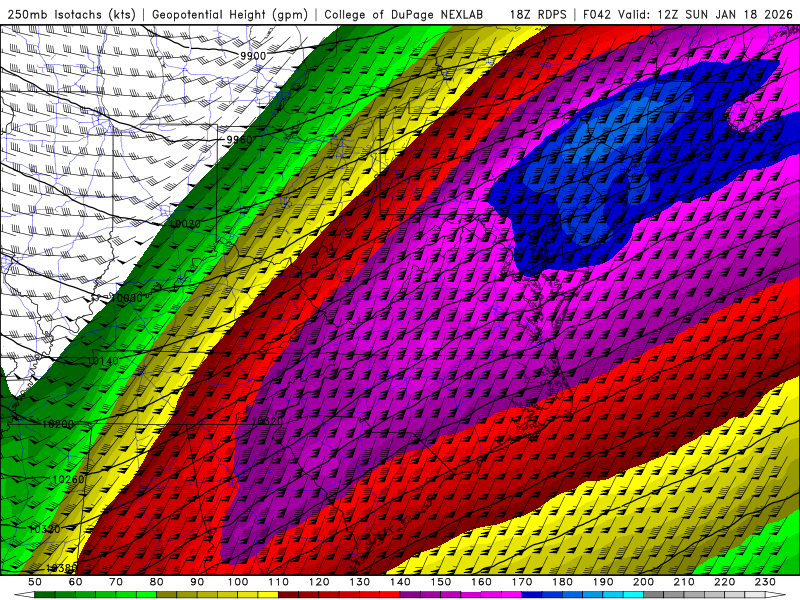Click the 'College of DuPage NEXLAB' label
The height and width of the screenshot is (600, 800).
pos(404,14)
